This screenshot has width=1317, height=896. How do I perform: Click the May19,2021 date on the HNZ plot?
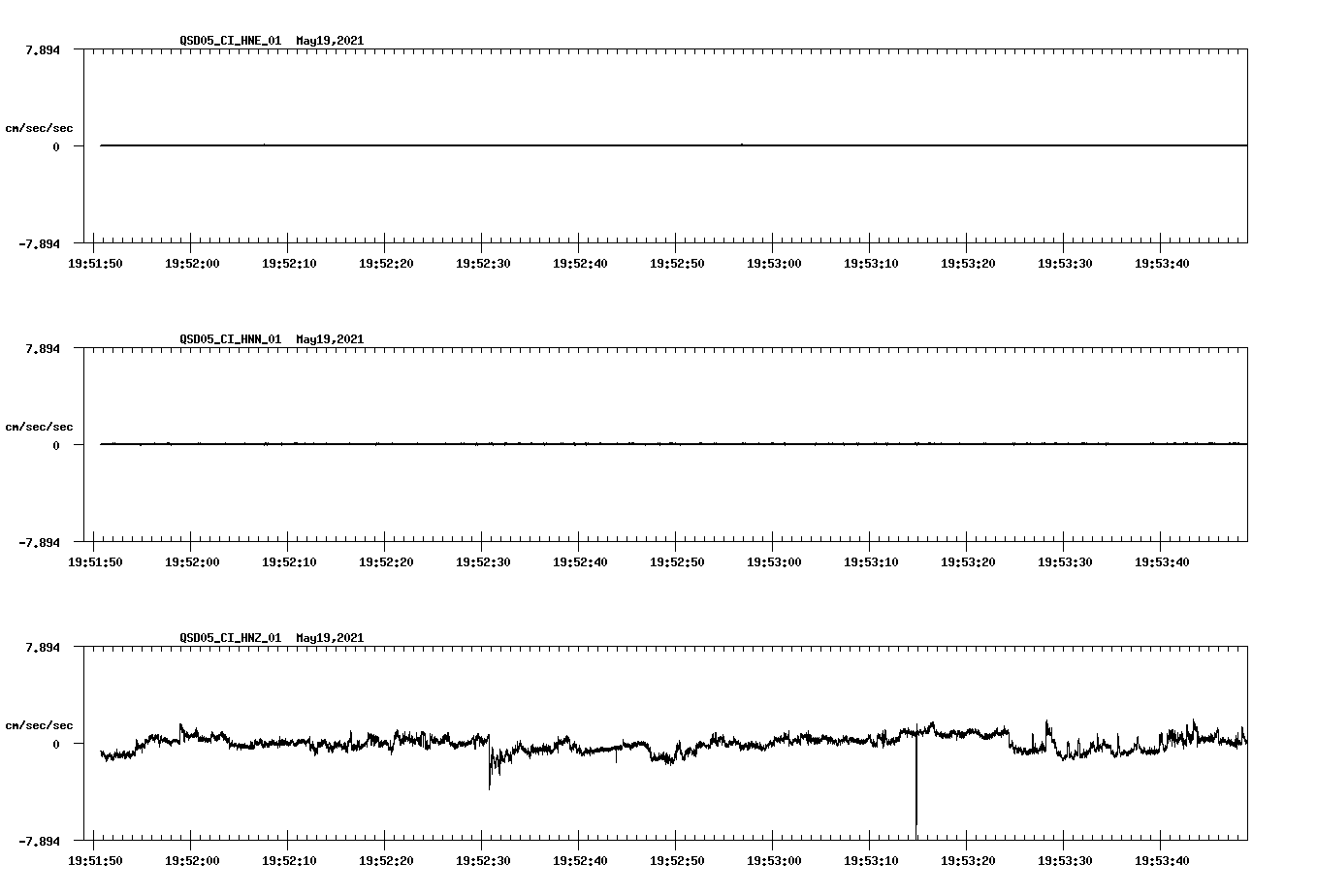coord(329,638)
